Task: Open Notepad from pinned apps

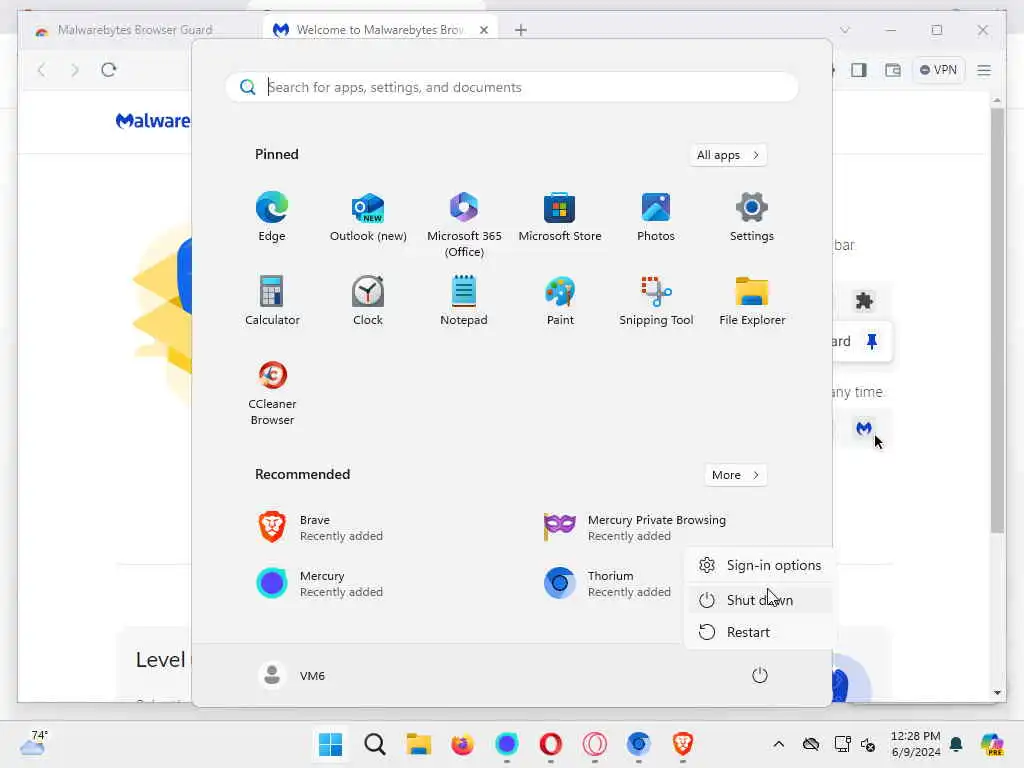Action: 464,301
